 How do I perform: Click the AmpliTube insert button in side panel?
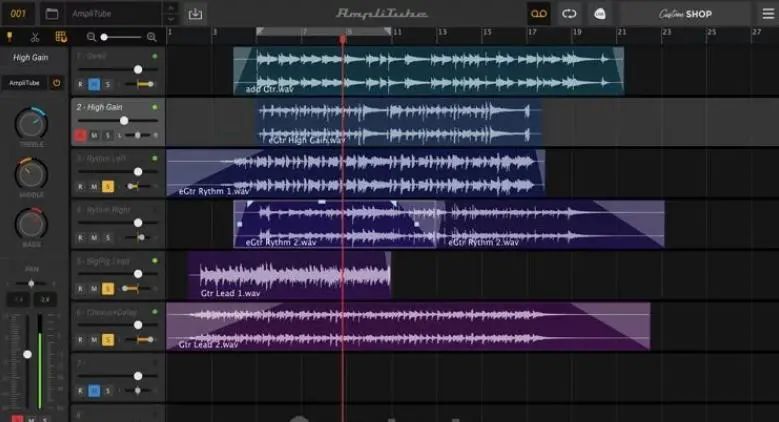tap(24, 83)
